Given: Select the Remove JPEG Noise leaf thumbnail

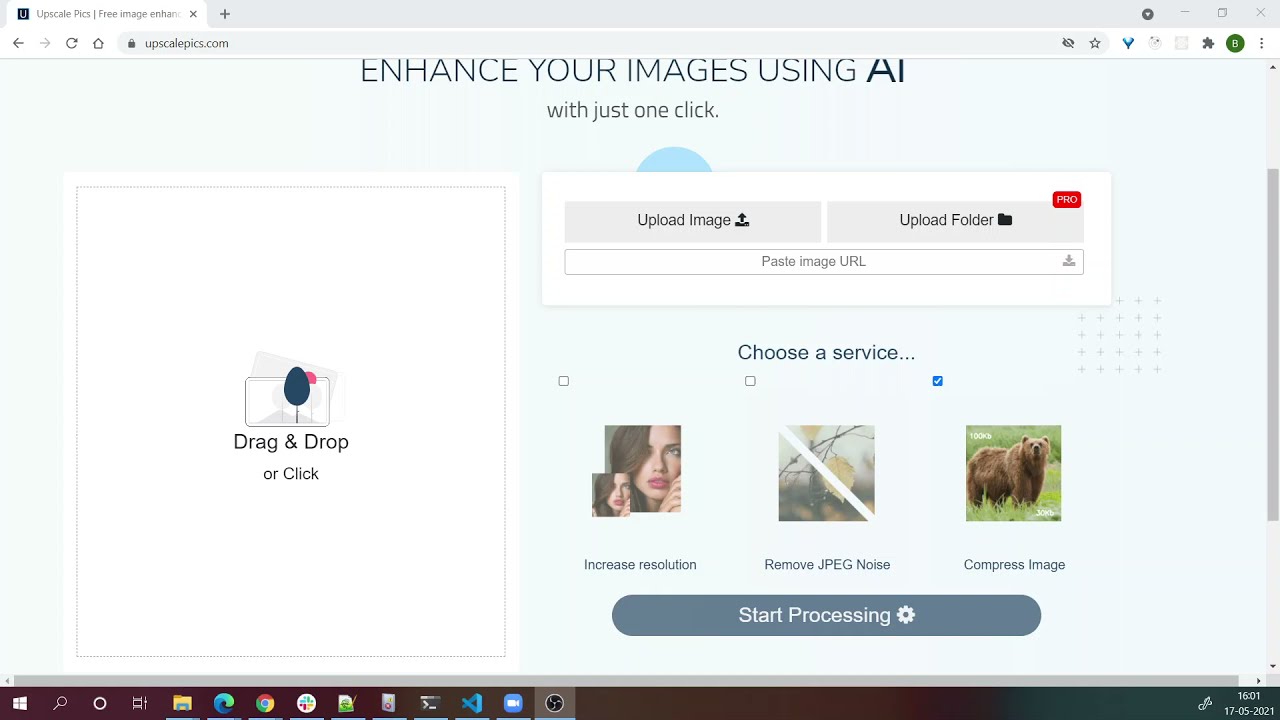Looking at the screenshot, I should [826, 473].
